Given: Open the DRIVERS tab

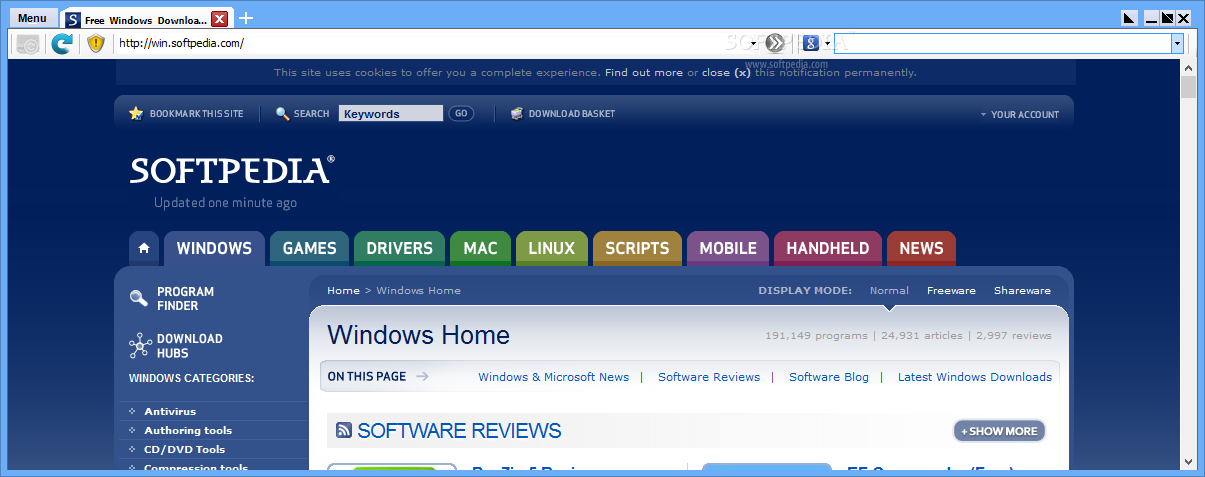Looking at the screenshot, I should click(399, 248).
